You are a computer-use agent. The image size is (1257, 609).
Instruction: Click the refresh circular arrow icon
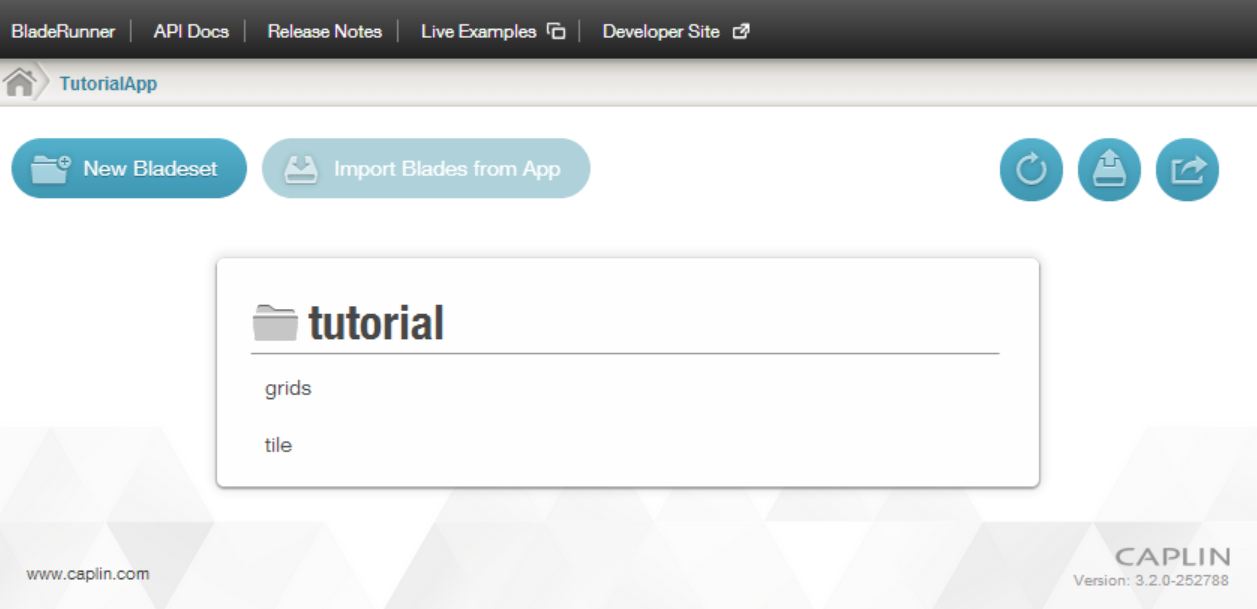point(1031,169)
